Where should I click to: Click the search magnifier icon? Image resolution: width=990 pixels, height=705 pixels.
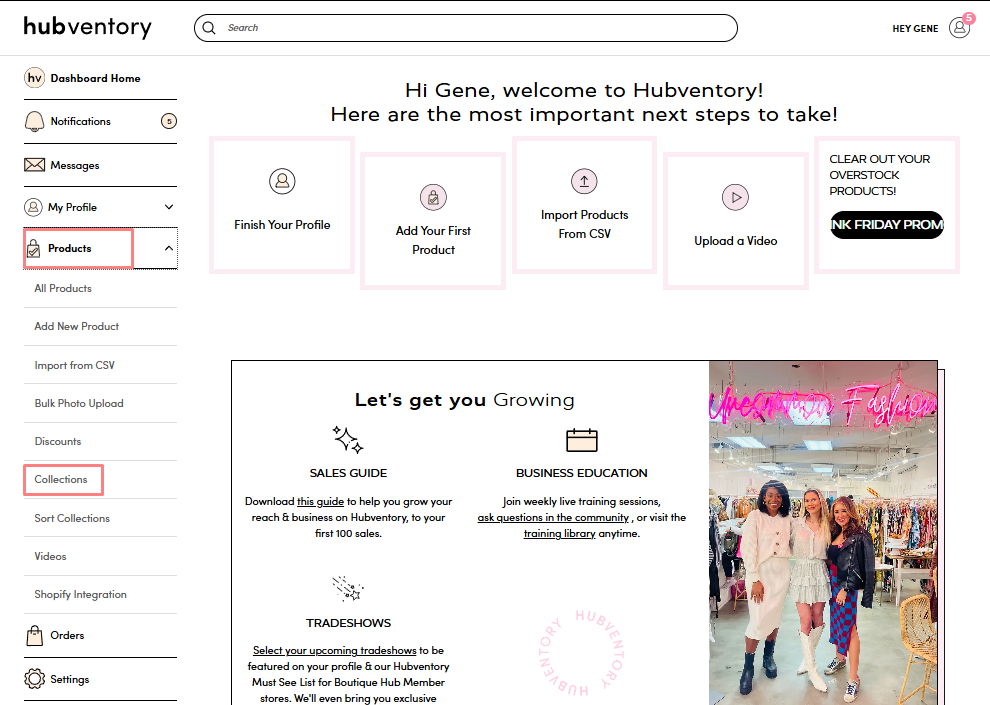209,28
